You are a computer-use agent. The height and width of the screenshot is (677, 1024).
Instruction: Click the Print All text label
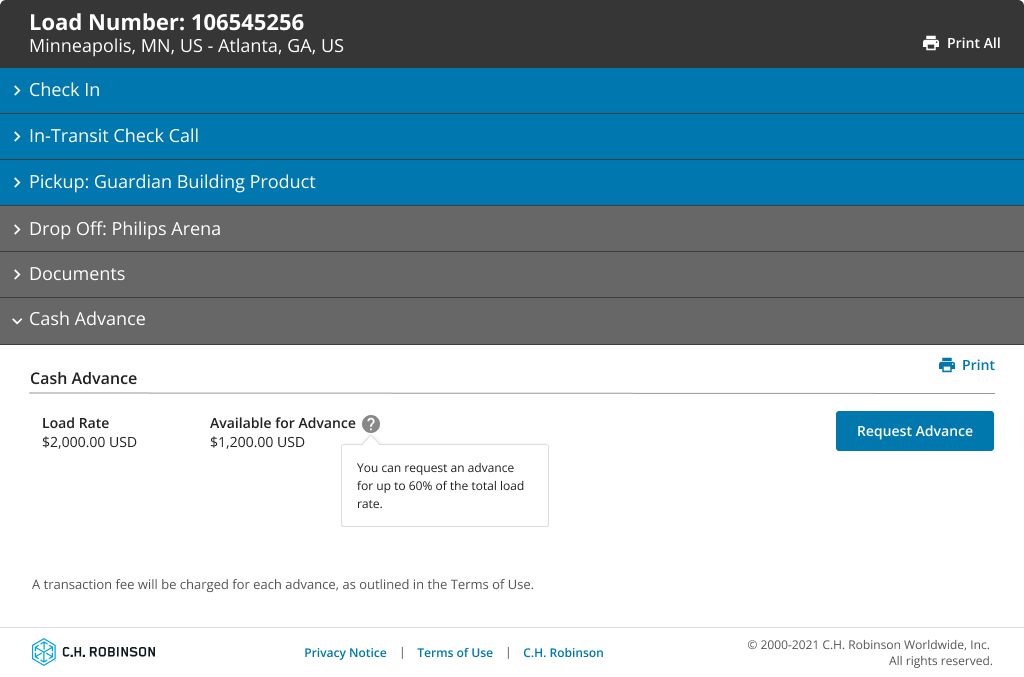(x=973, y=43)
